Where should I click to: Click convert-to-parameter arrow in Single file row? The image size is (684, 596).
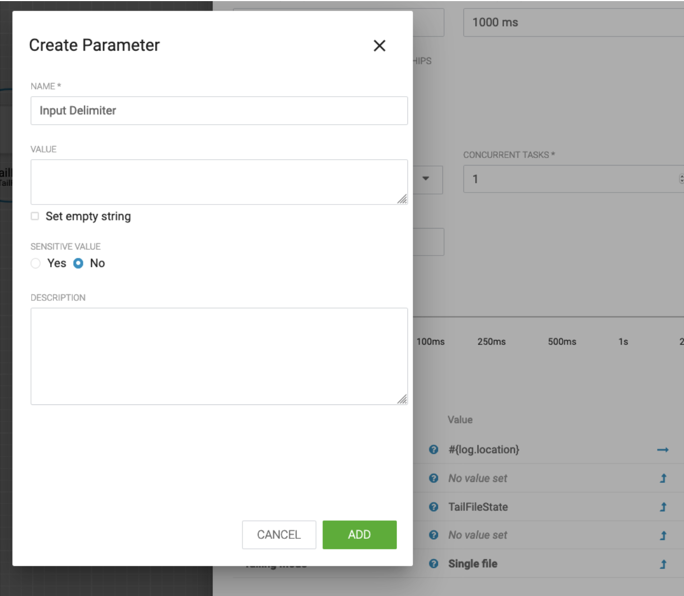click(662, 564)
